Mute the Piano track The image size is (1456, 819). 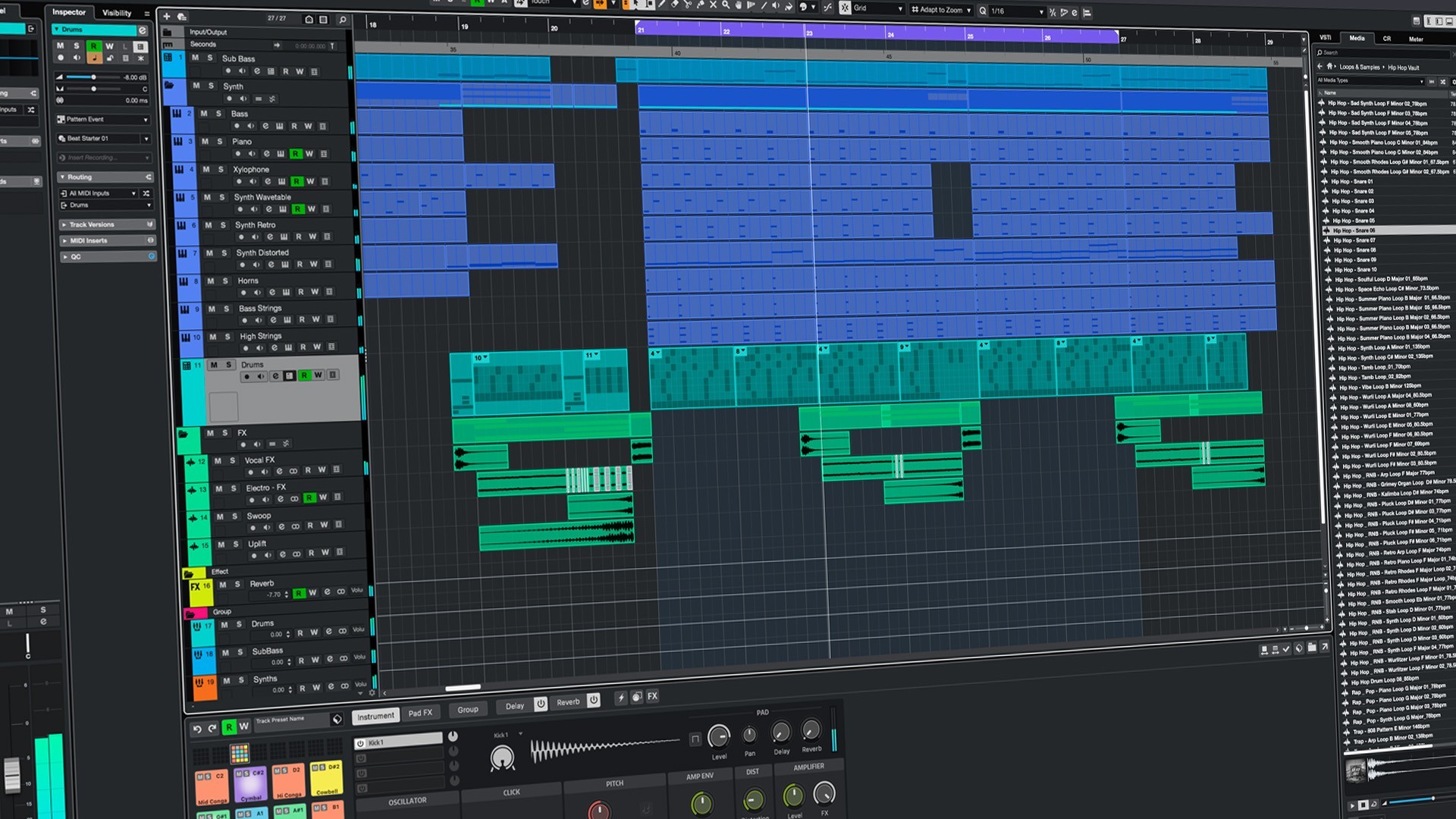pyautogui.click(x=205, y=142)
